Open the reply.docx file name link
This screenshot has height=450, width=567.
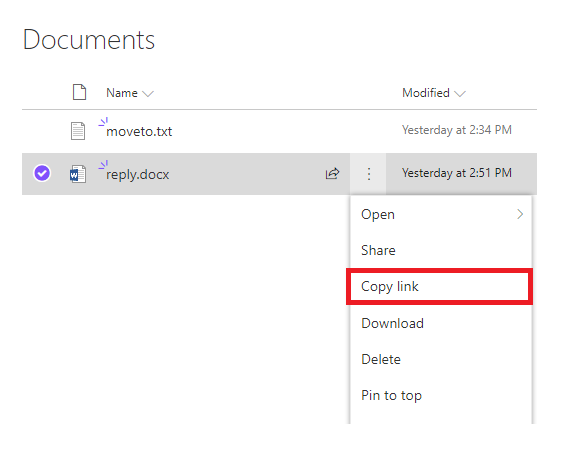pos(137,175)
